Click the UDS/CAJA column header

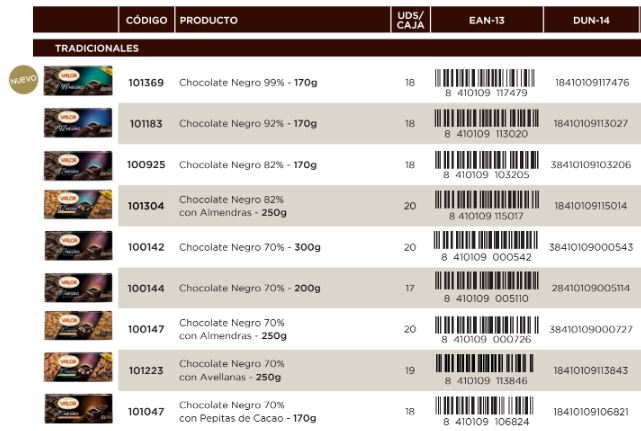(410, 19)
